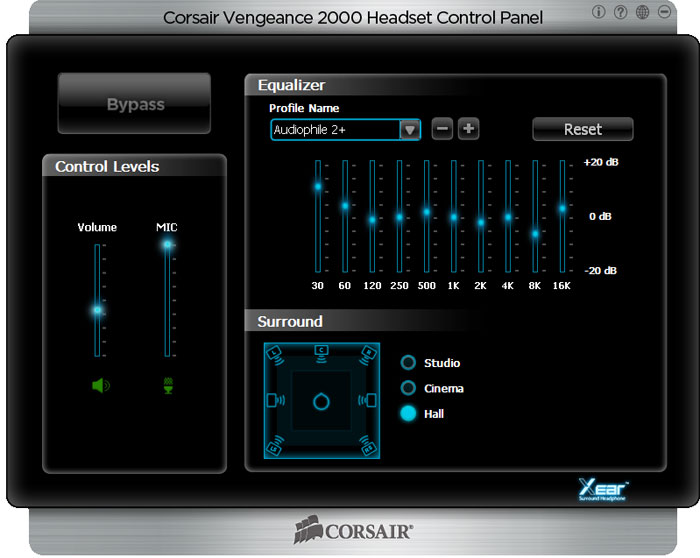Click the 16K equalizer slider knob
This screenshot has height=558, width=700.
point(562,208)
